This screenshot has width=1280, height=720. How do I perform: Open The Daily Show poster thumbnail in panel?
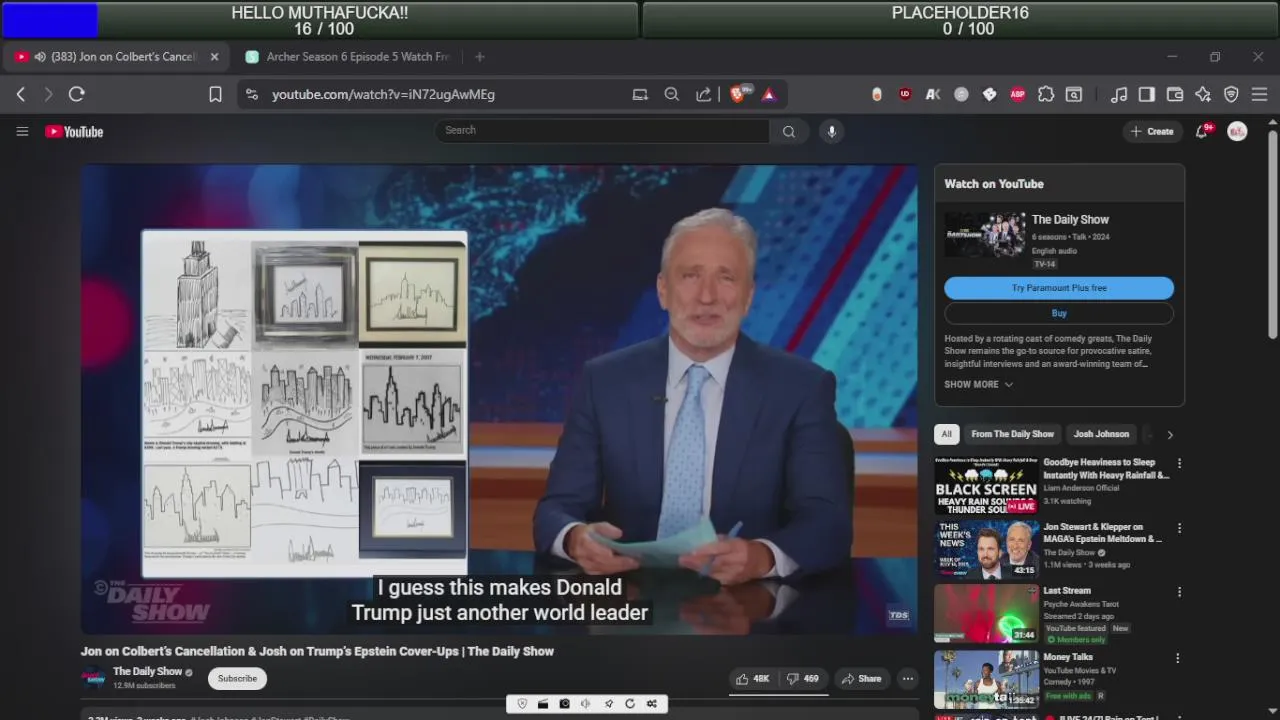(985, 234)
